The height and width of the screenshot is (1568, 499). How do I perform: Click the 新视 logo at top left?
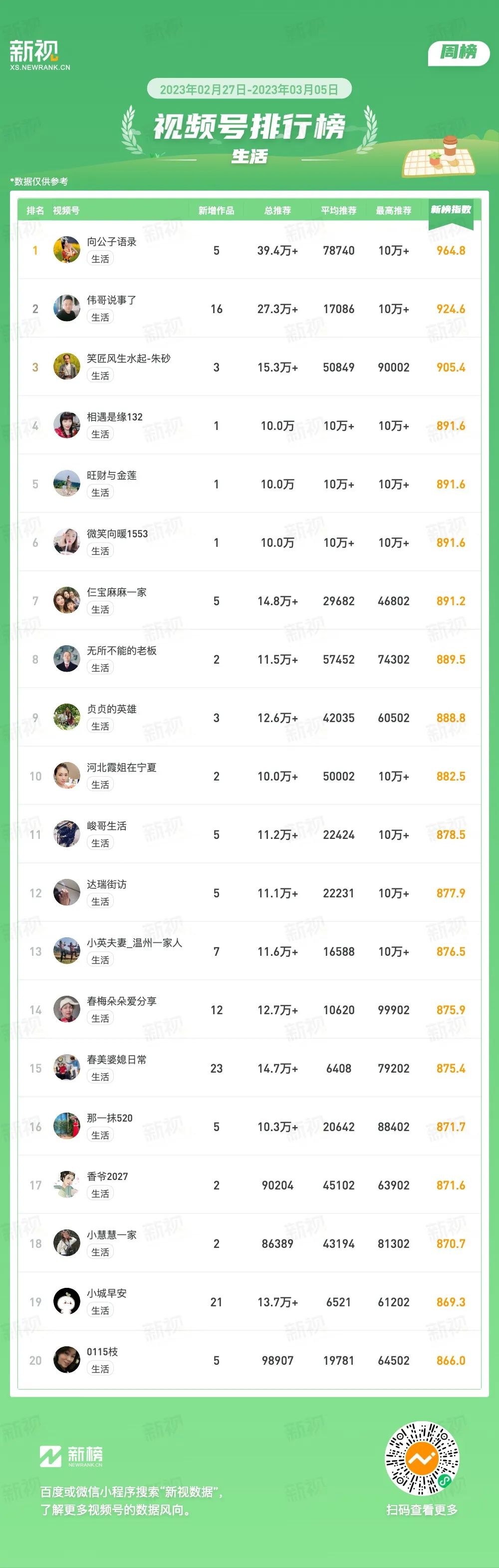pyautogui.click(x=39, y=55)
